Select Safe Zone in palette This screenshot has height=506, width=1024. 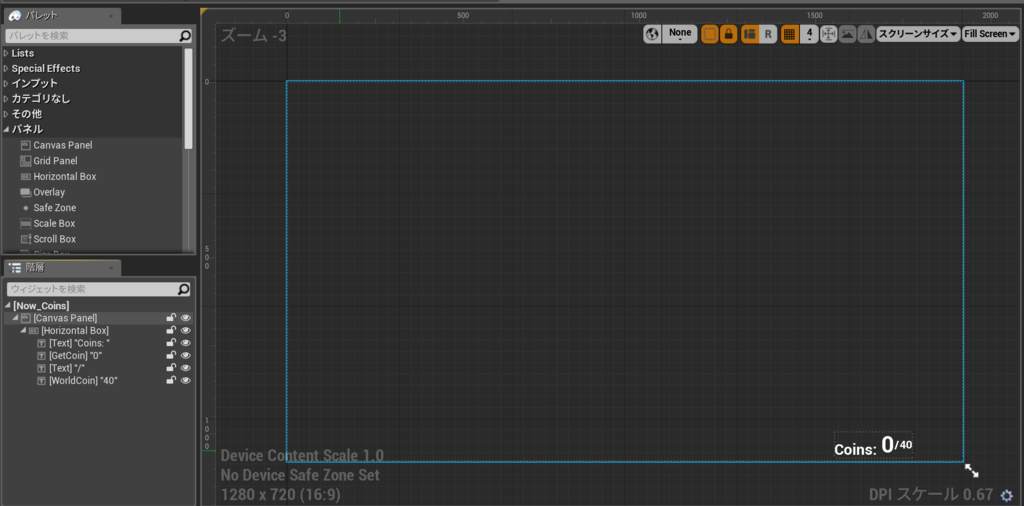click(54, 208)
